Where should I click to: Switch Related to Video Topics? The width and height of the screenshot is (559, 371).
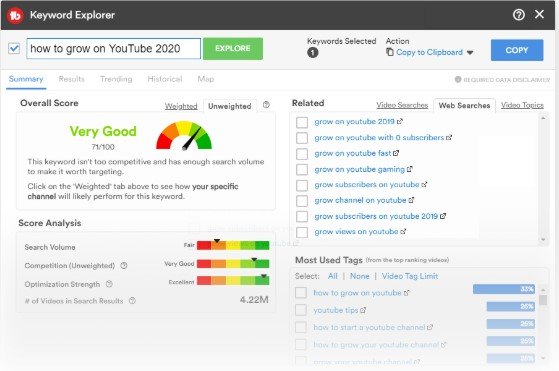522,105
